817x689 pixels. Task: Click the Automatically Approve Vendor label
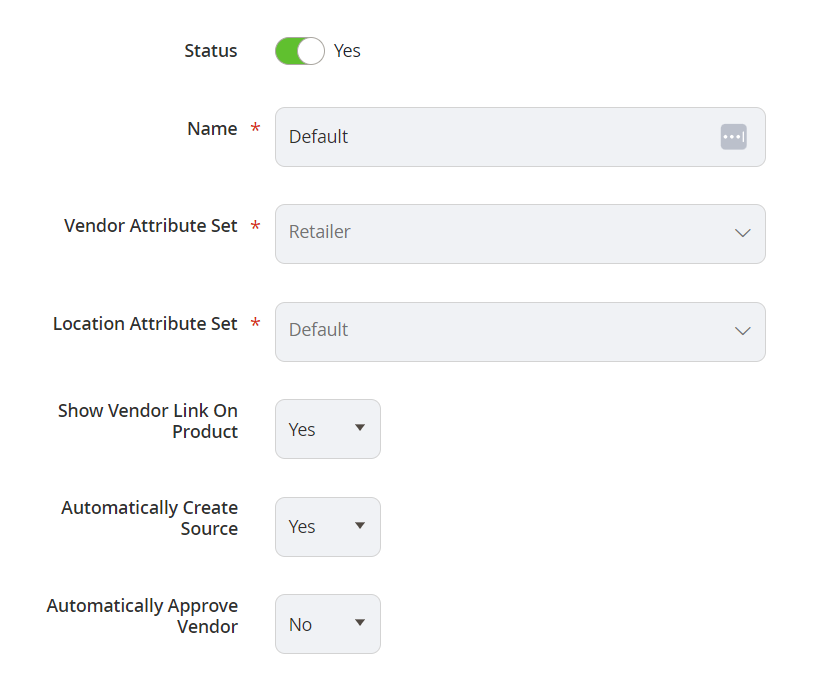pos(142,616)
